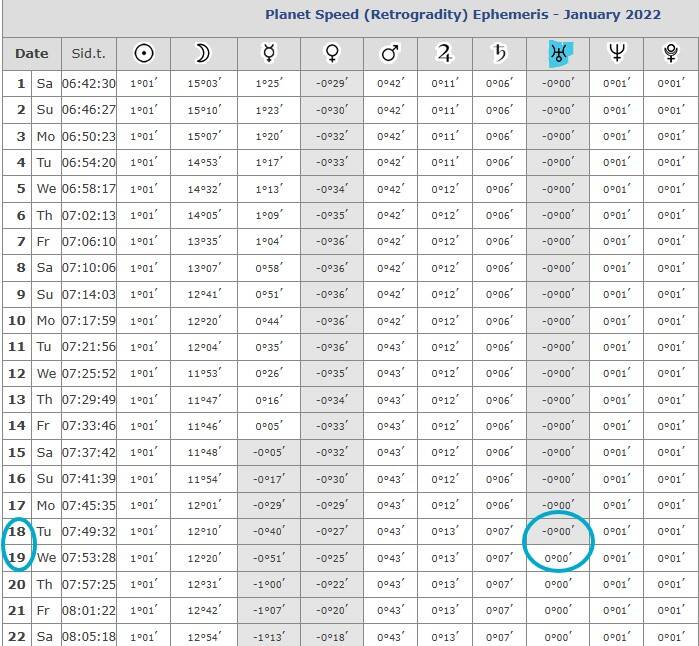This screenshot has width=699, height=646.
Task: Click the Moon symbol column header
Action: click(x=203, y=53)
